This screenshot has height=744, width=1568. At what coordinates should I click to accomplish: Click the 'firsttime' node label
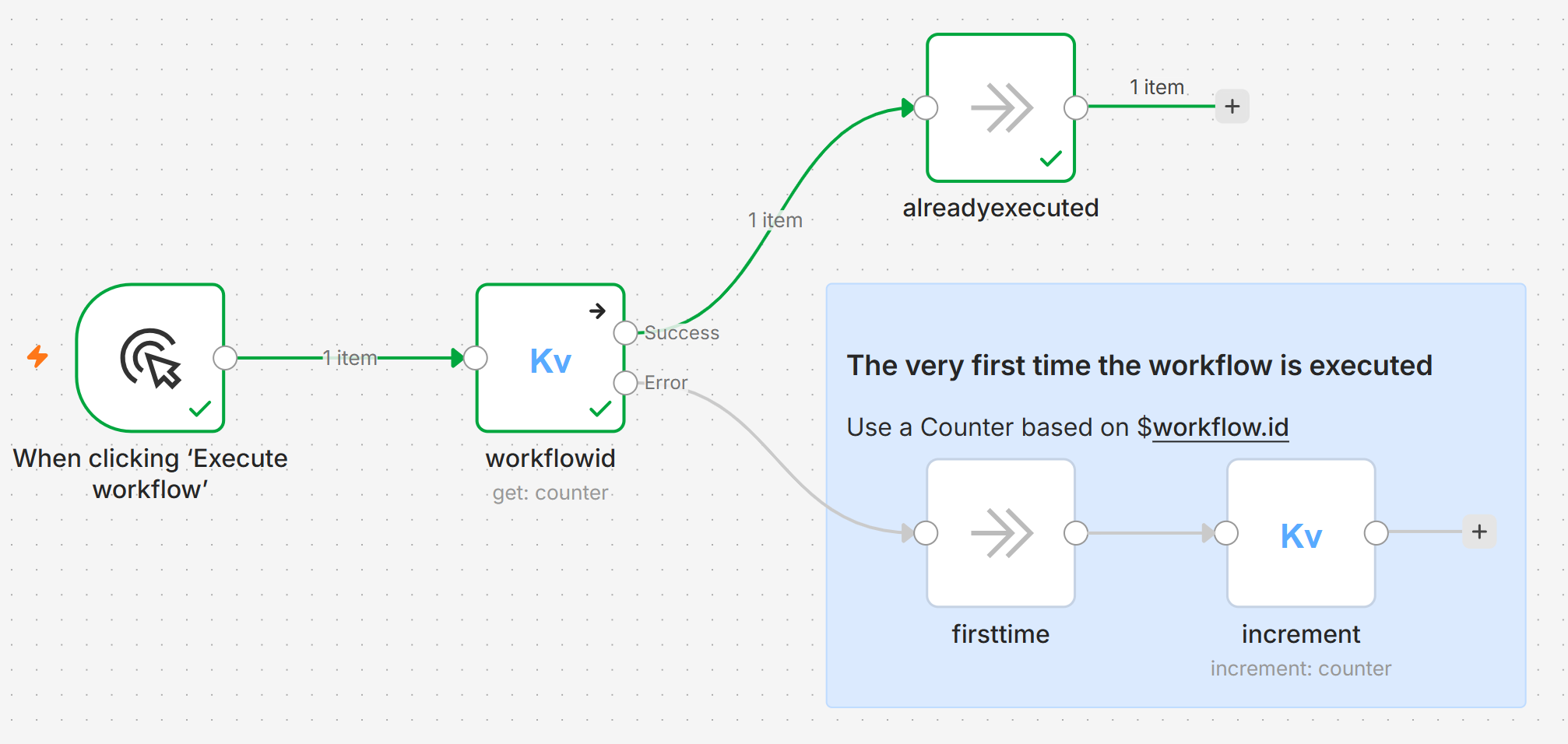tap(1000, 634)
